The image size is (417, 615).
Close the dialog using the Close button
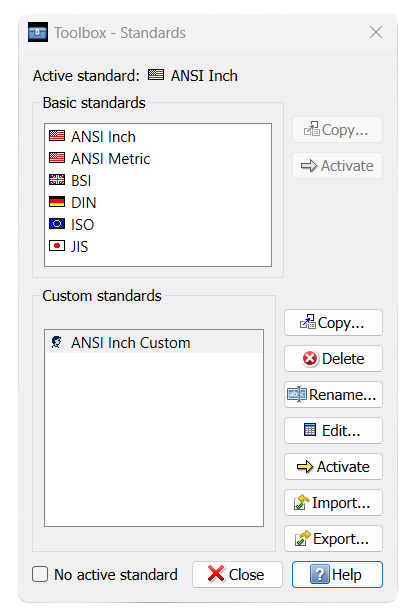click(237, 574)
